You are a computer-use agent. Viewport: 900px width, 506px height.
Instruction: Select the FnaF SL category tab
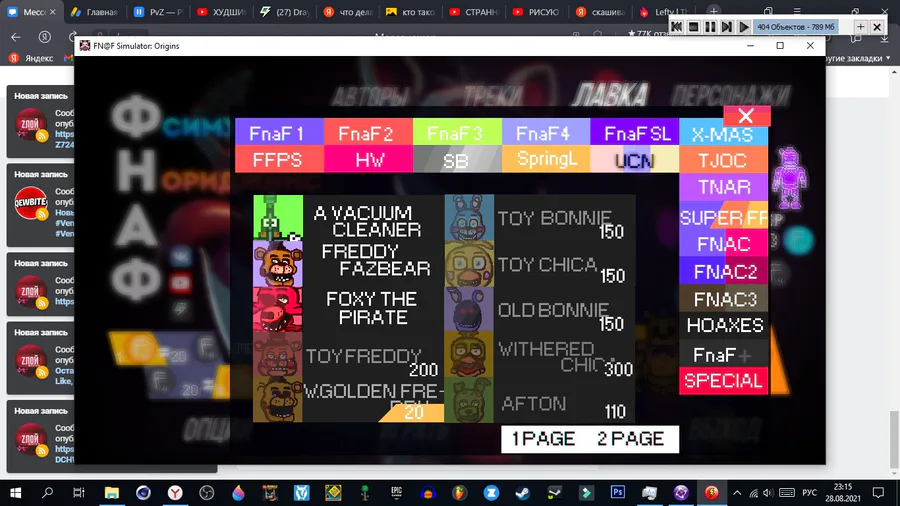[x=634, y=133]
